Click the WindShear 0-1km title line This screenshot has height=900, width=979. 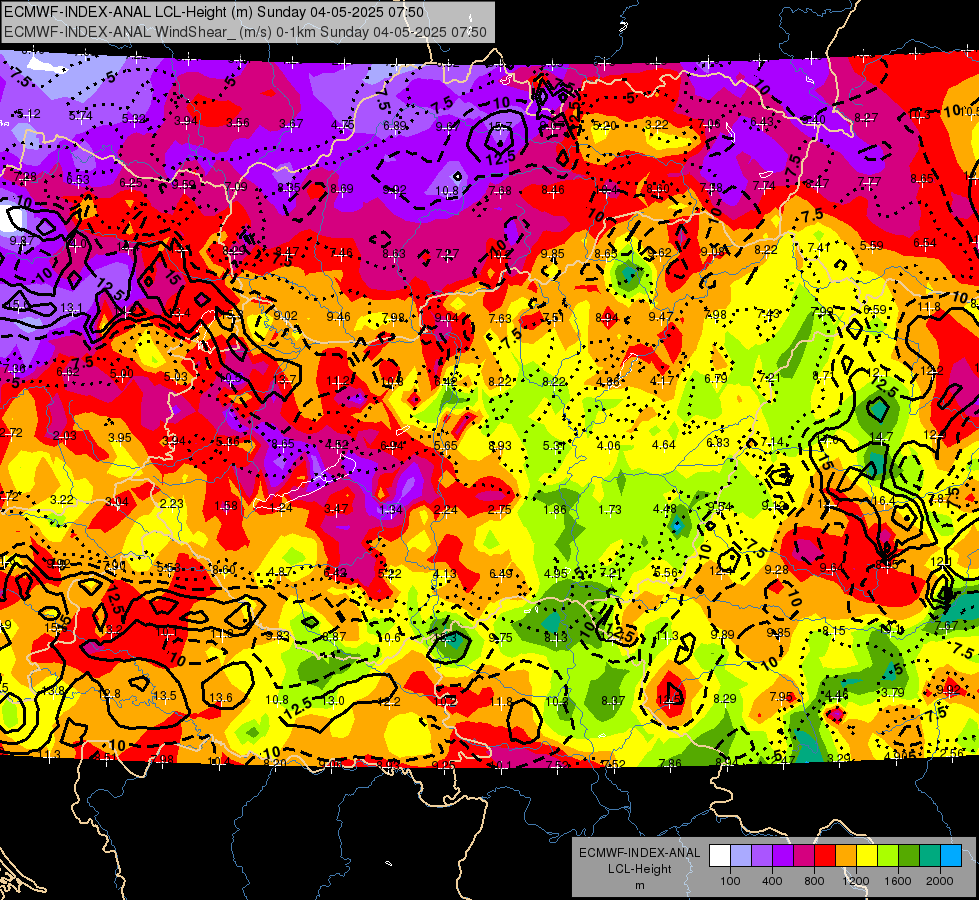point(245,32)
